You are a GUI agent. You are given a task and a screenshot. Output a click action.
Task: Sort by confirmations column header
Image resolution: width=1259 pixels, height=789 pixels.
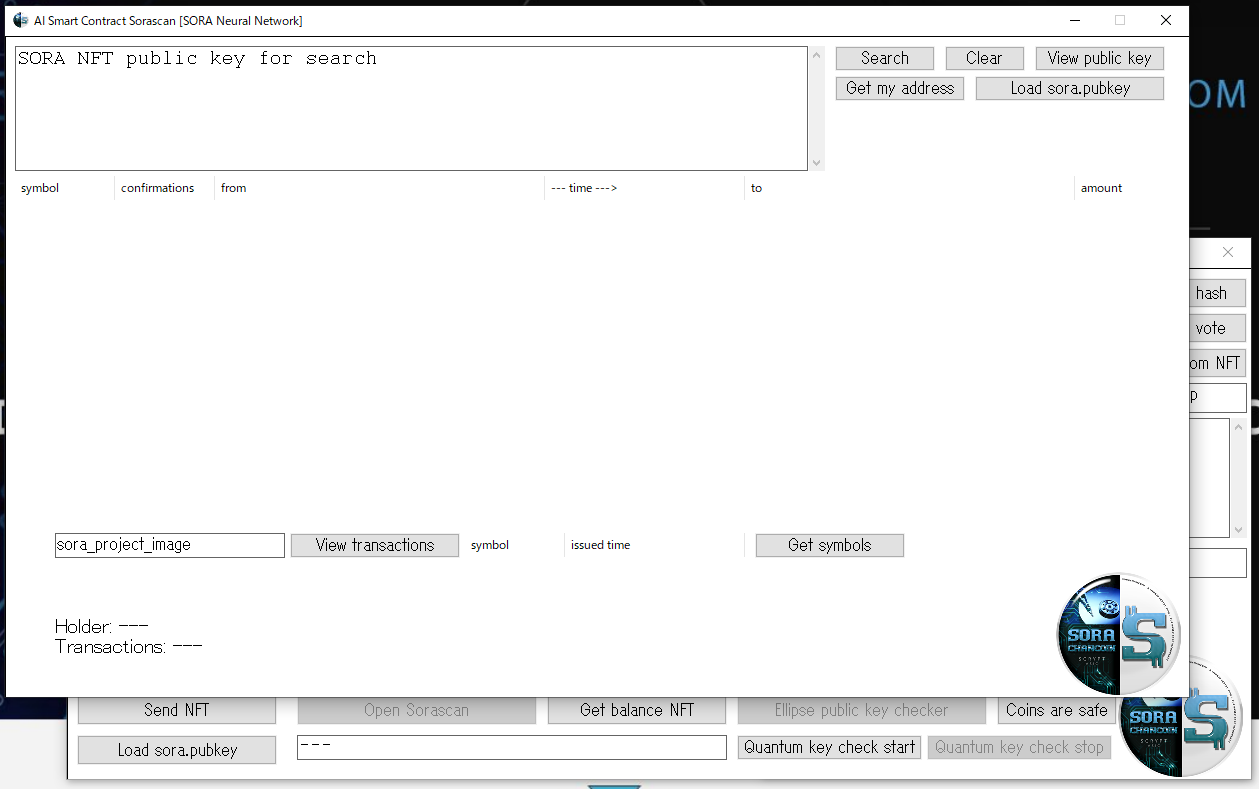click(x=164, y=188)
